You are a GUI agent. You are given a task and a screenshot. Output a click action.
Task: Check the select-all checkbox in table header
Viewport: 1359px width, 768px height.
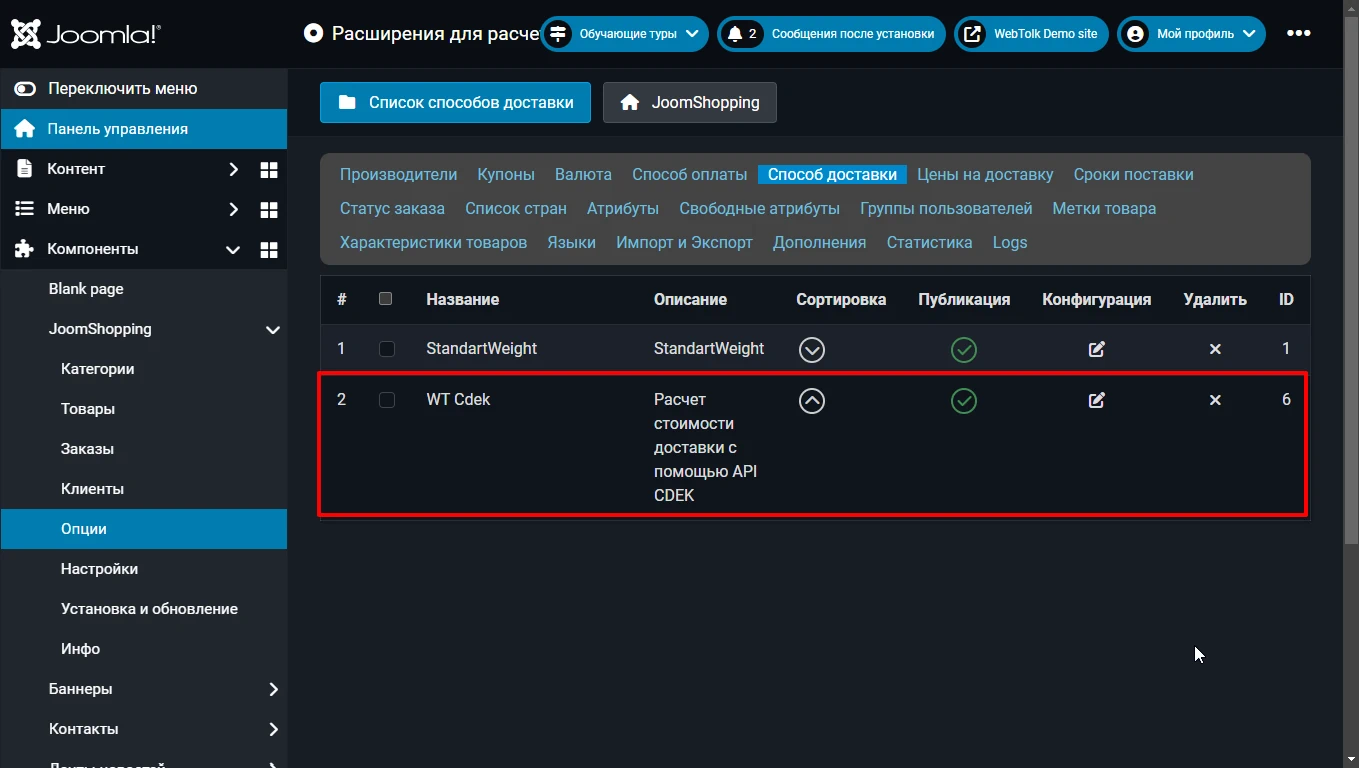(x=386, y=298)
